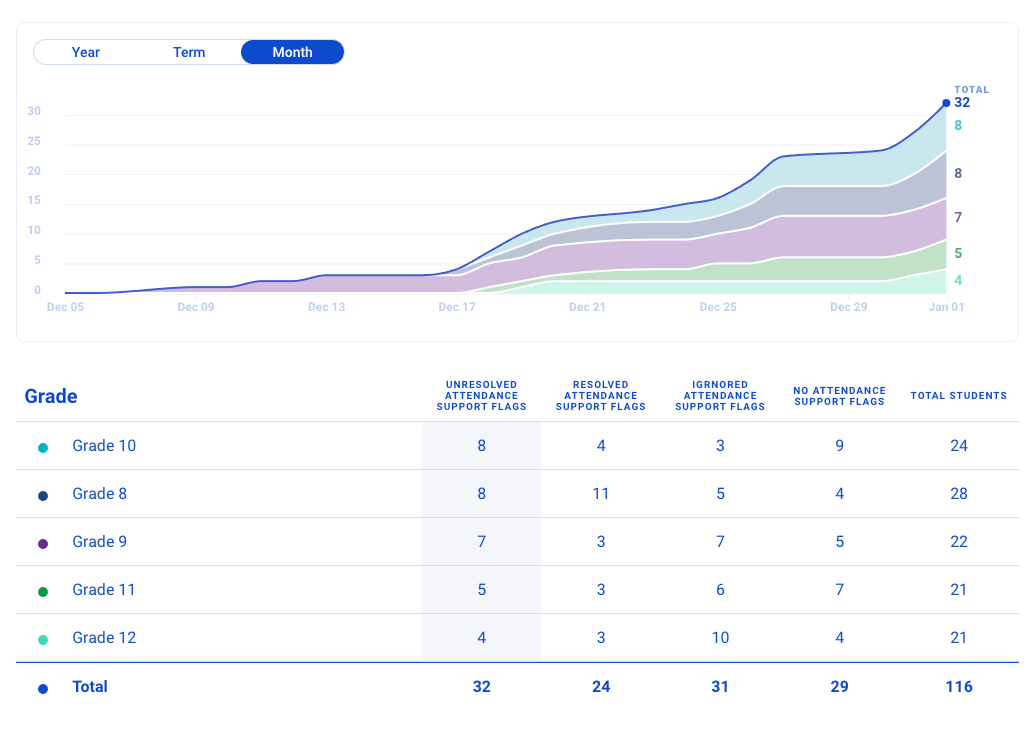Sort by Unresolved Attendance Support Flags column
The height and width of the screenshot is (752, 1036).
(x=481, y=396)
